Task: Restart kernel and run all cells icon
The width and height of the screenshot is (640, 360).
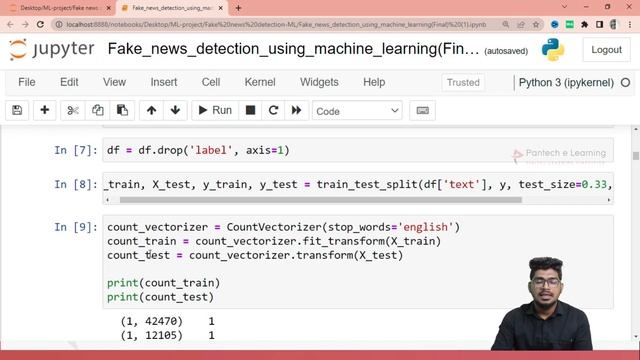Action: coord(296,110)
